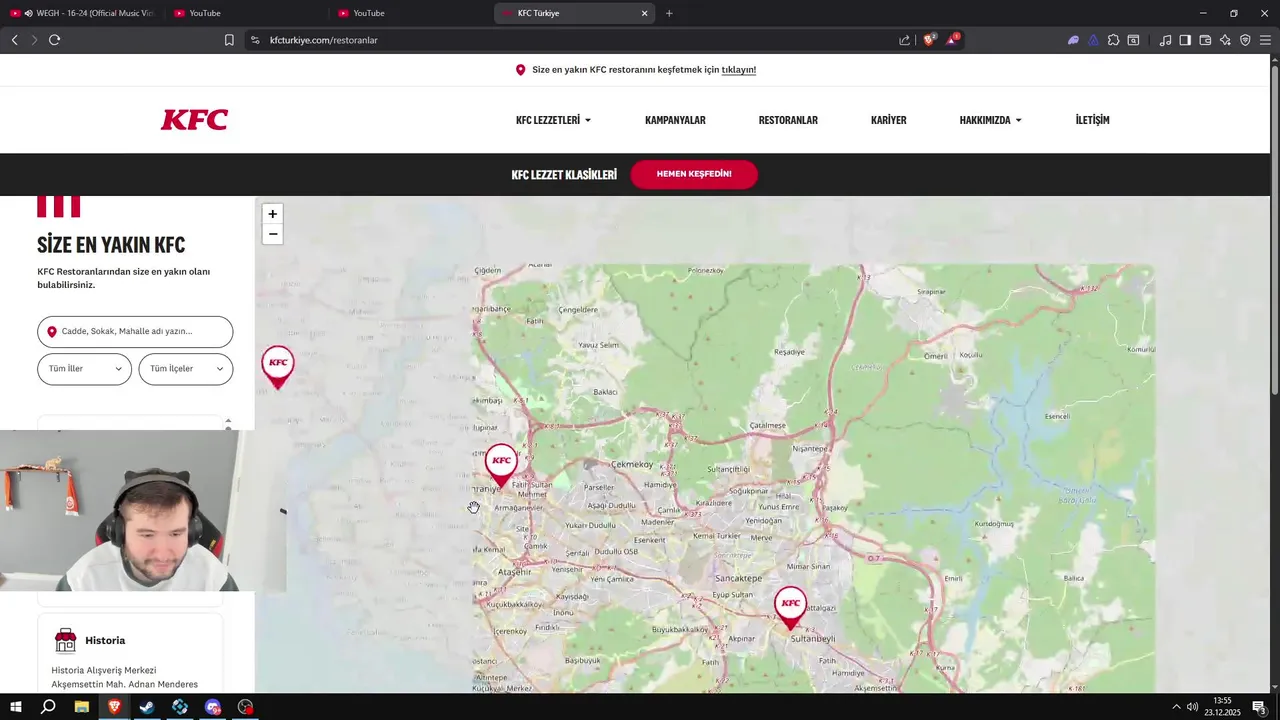The width and height of the screenshot is (1280, 720).
Task: Go back to previous page
Action: click(14, 40)
